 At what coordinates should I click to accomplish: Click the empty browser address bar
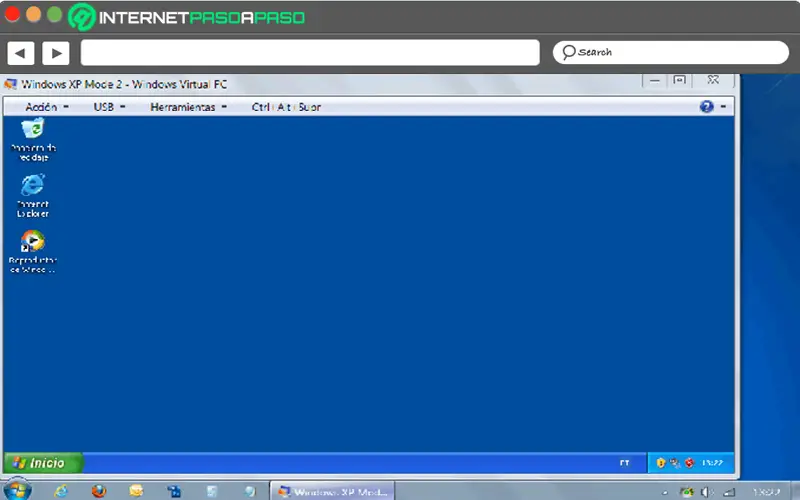tap(310, 53)
